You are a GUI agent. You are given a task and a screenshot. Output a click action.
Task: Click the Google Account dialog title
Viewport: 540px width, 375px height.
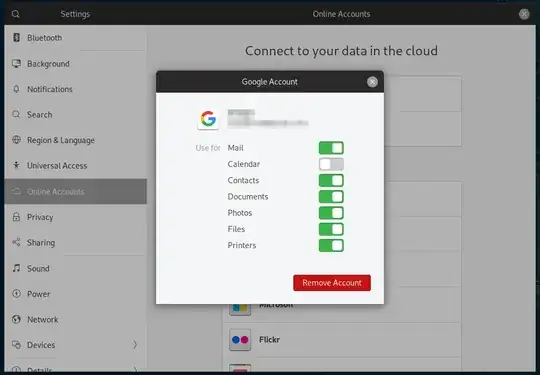click(270, 82)
